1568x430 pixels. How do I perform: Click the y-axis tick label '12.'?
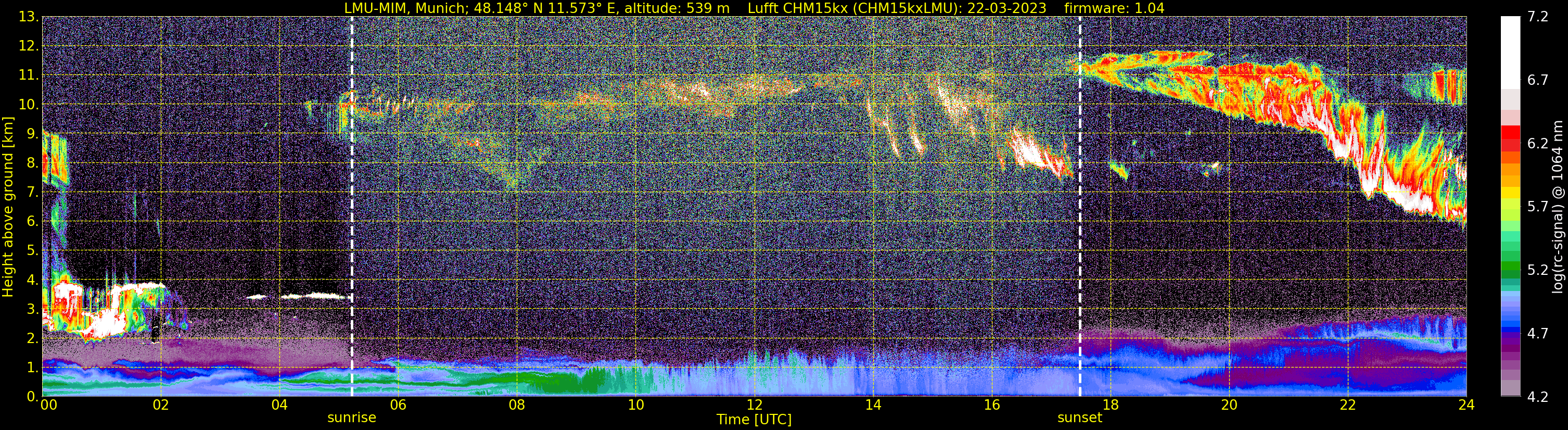point(29,46)
